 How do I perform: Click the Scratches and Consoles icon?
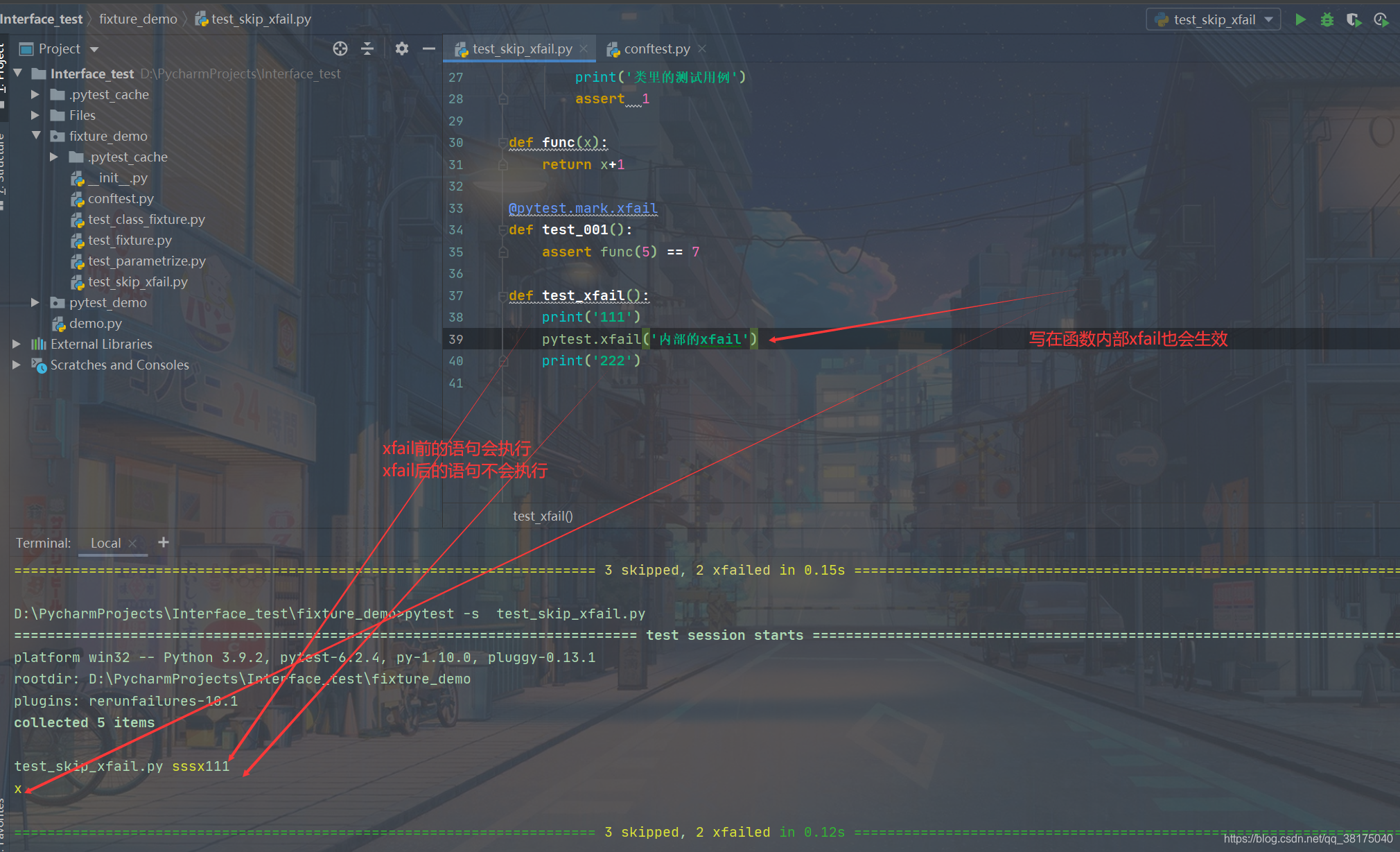pos(39,365)
